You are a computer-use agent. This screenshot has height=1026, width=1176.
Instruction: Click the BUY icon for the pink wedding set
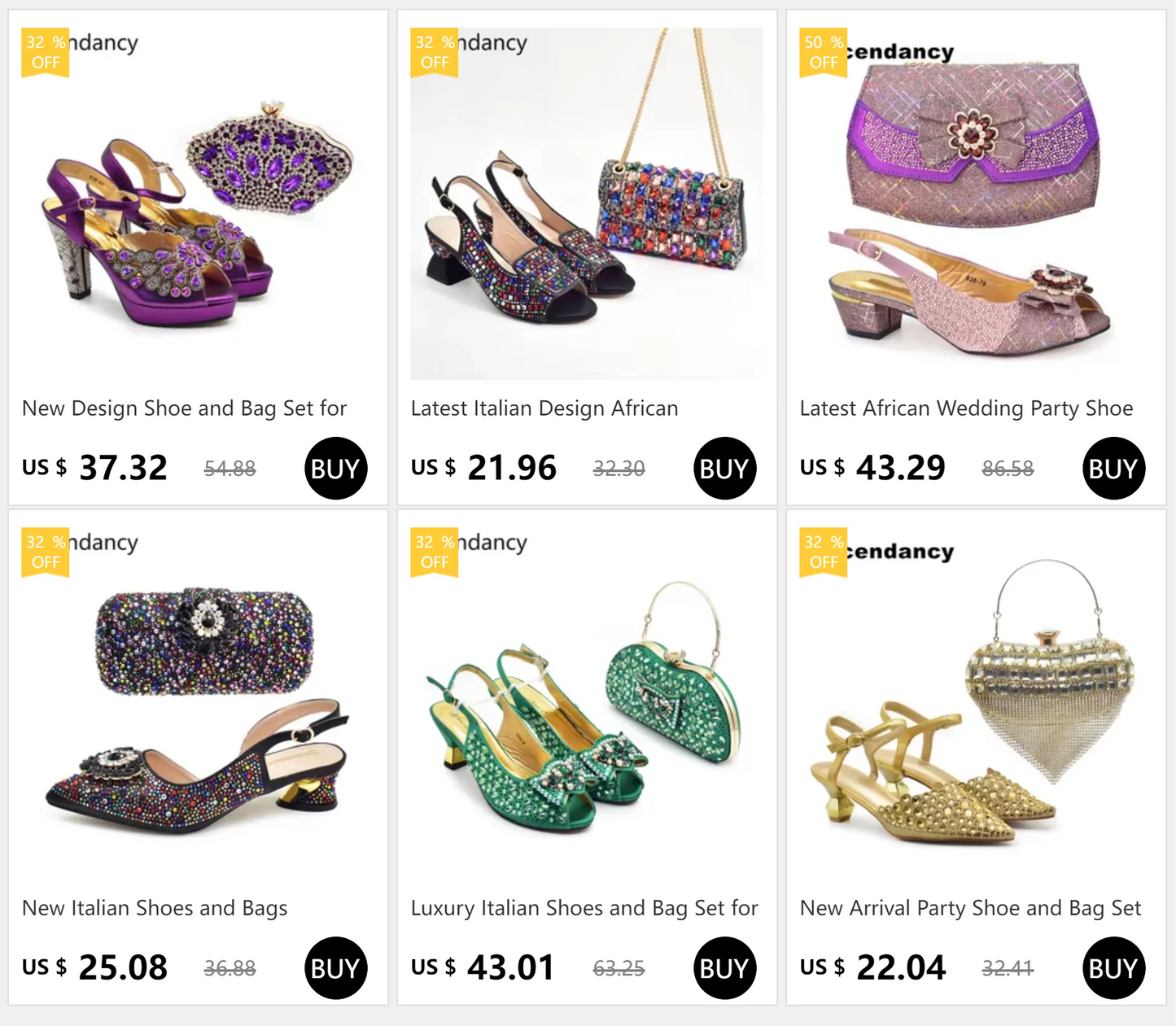(x=1112, y=467)
